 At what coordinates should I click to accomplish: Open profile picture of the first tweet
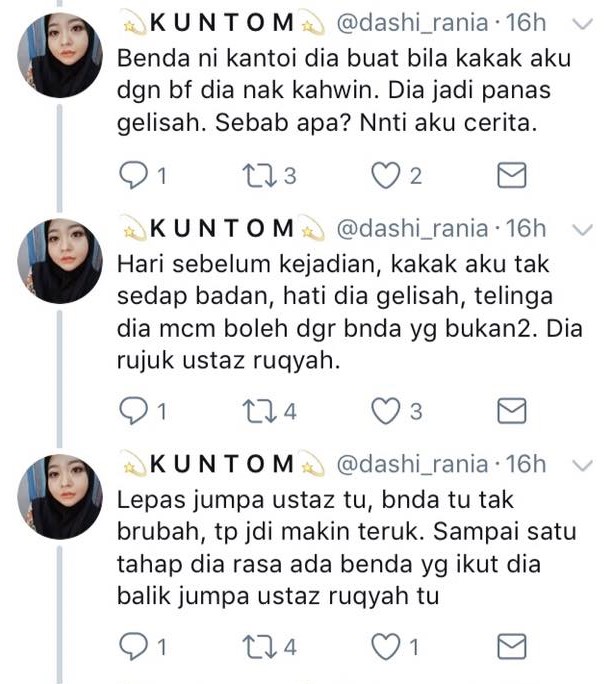pos(60,55)
